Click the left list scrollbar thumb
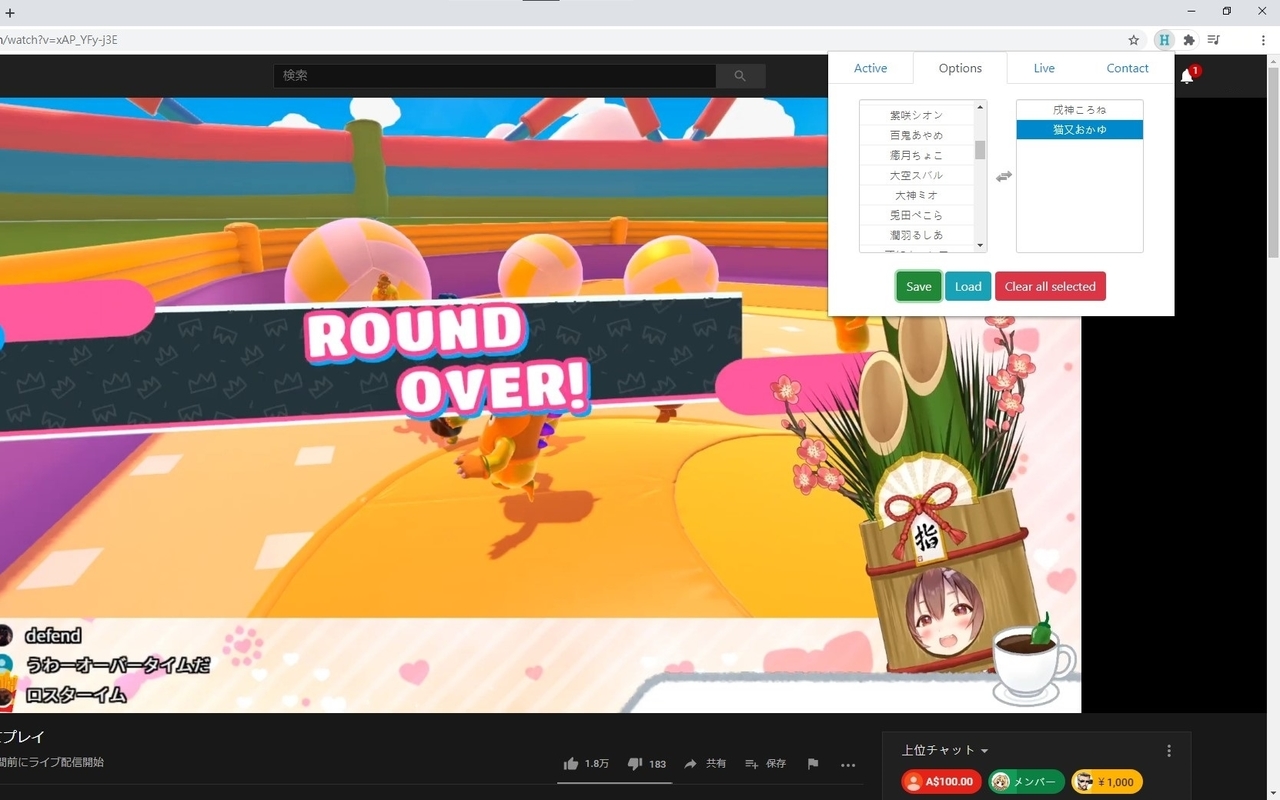1280x800 pixels. coord(980,150)
